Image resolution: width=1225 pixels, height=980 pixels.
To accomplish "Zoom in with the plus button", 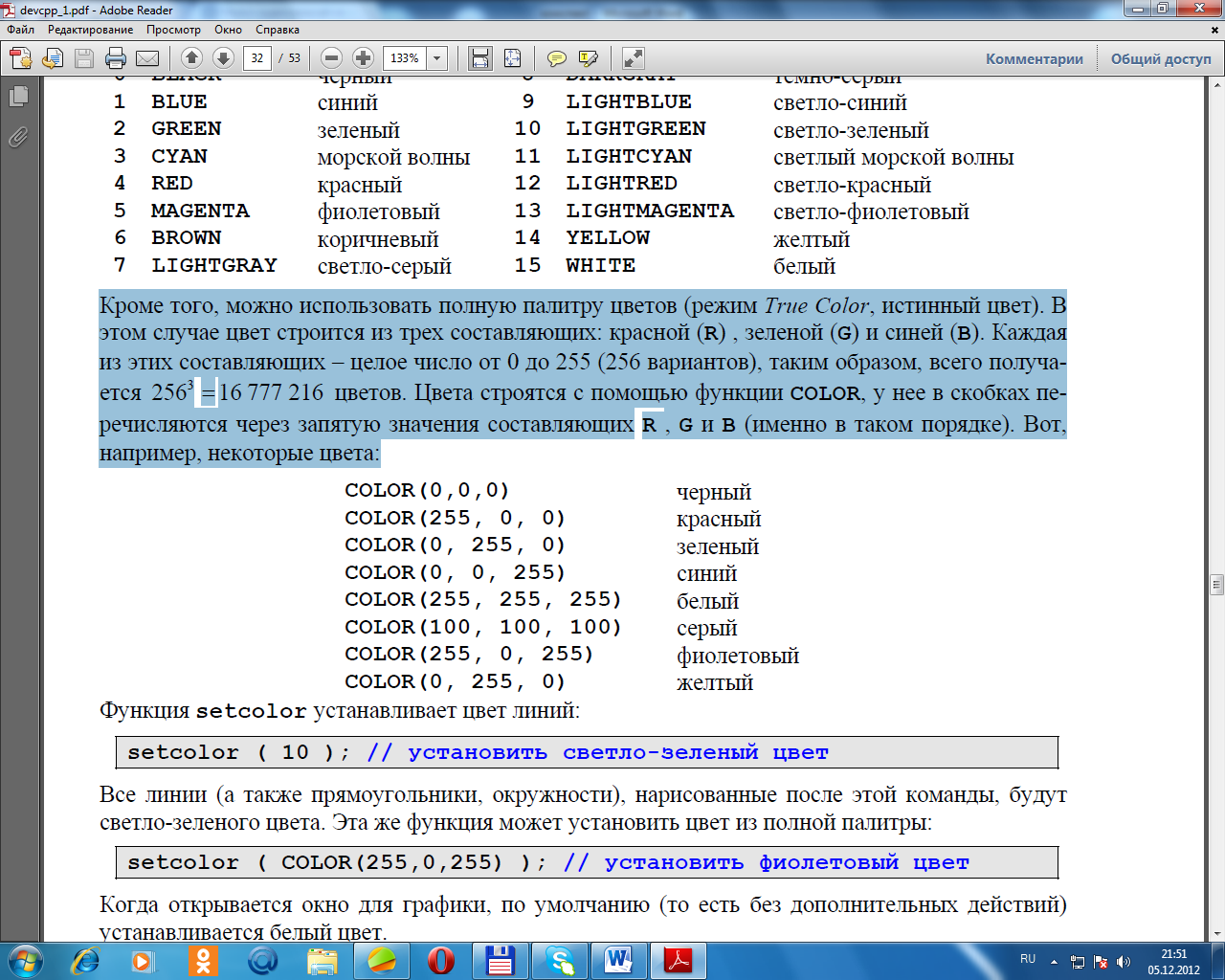I will coord(363,58).
